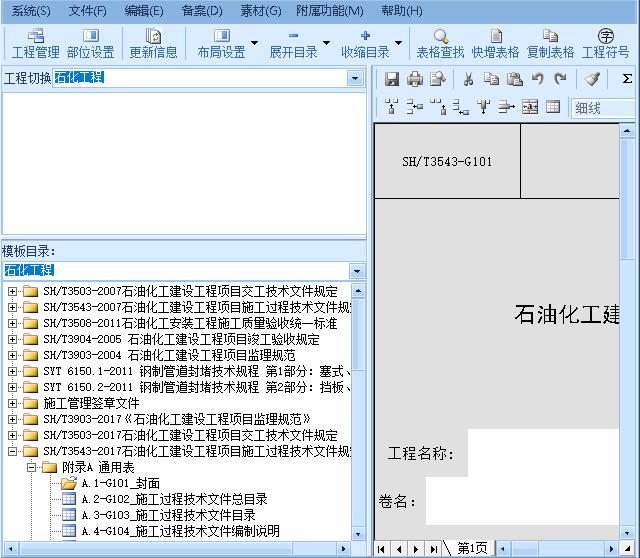Open the 模板目录 石化工程 dropdown
This screenshot has height=558, width=640.
coord(357,271)
